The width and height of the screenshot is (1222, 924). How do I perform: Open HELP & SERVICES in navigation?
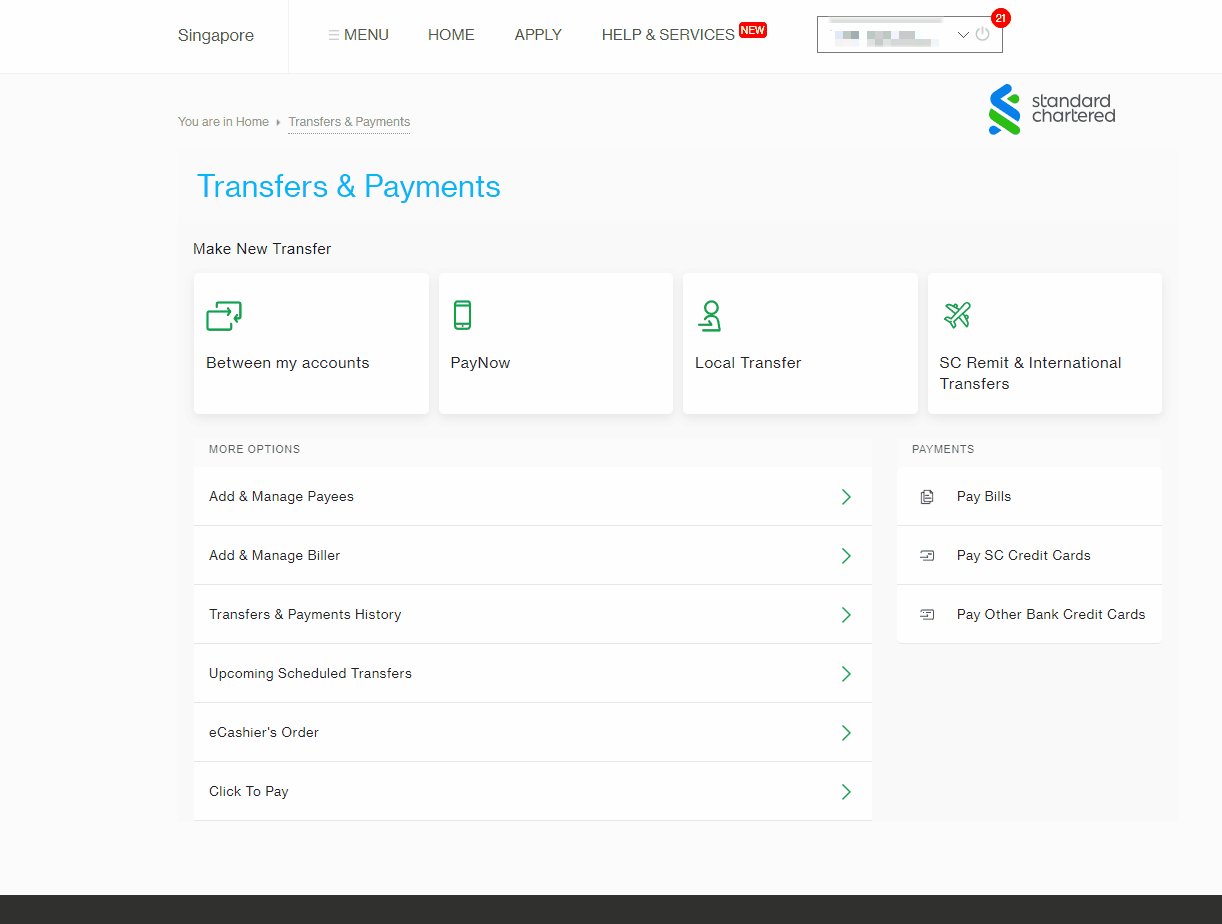click(668, 35)
